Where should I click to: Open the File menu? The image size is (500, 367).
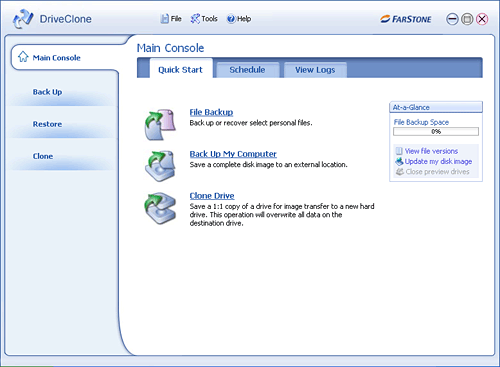tap(171, 19)
